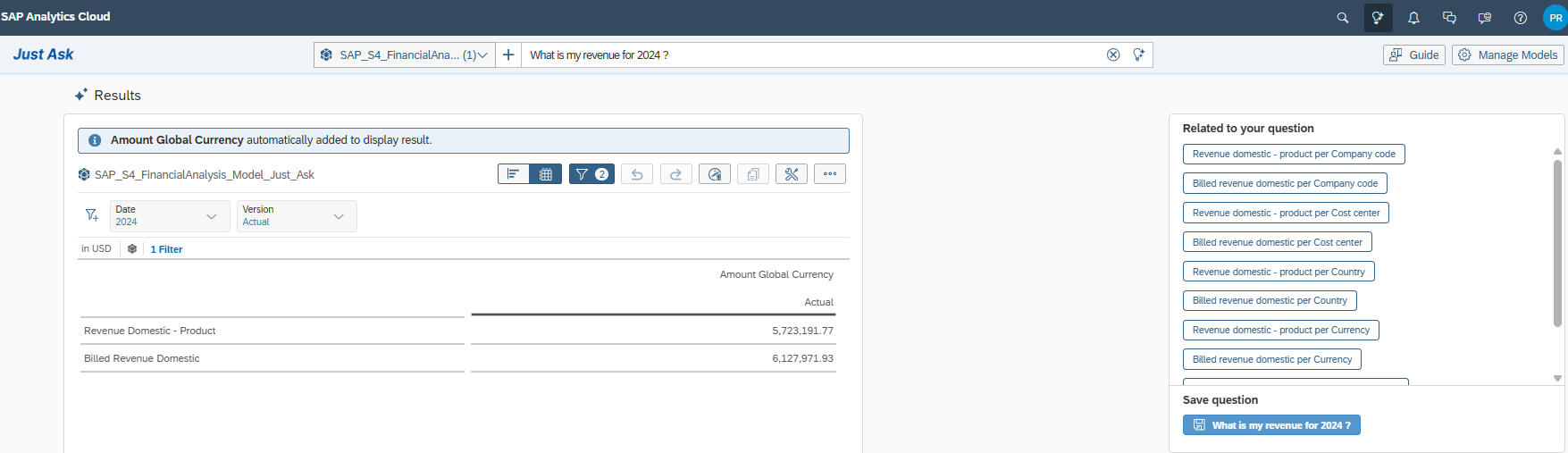Click the Results sparkle icon

(81, 95)
